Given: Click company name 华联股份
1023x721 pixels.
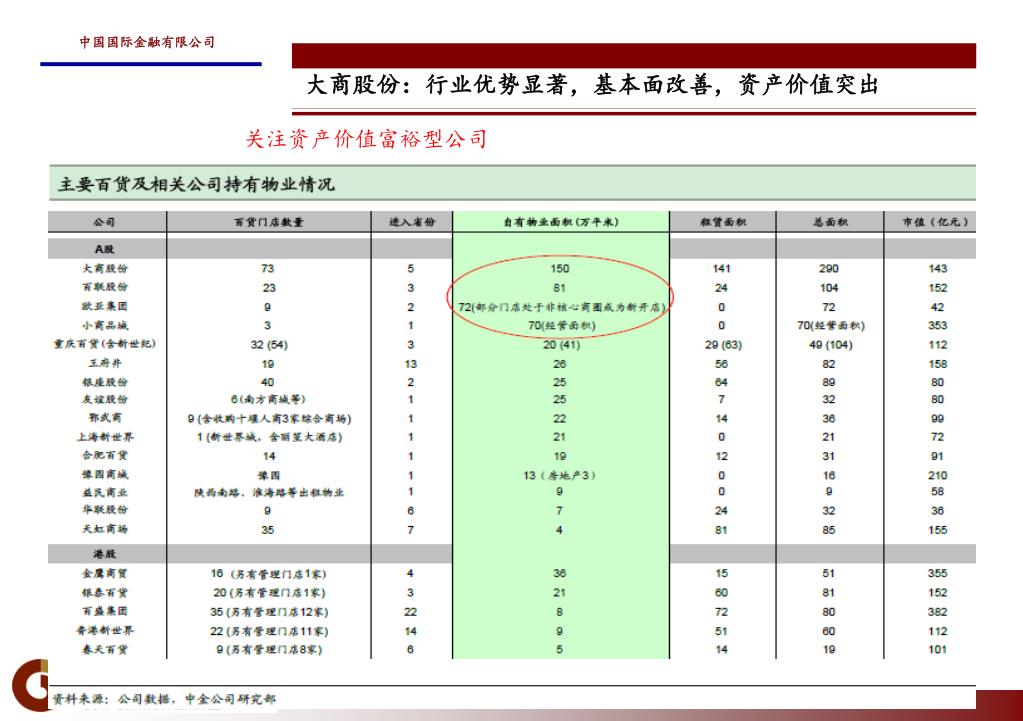Looking at the screenshot, I should click(104, 510).
